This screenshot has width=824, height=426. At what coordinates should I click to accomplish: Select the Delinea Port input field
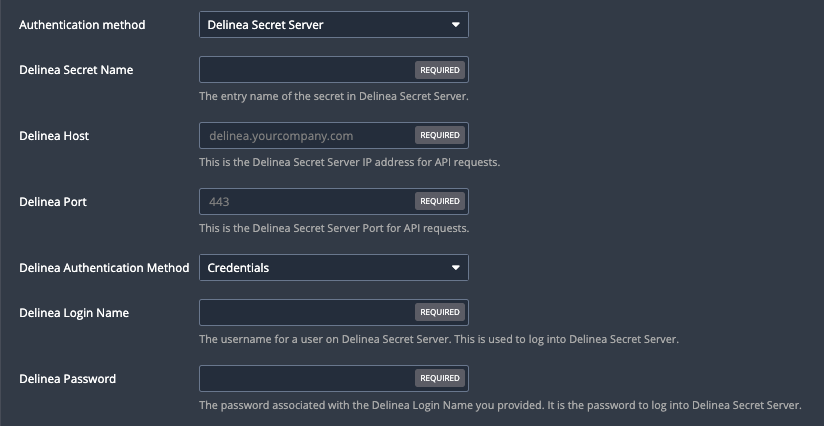click(x=334, y=202)
